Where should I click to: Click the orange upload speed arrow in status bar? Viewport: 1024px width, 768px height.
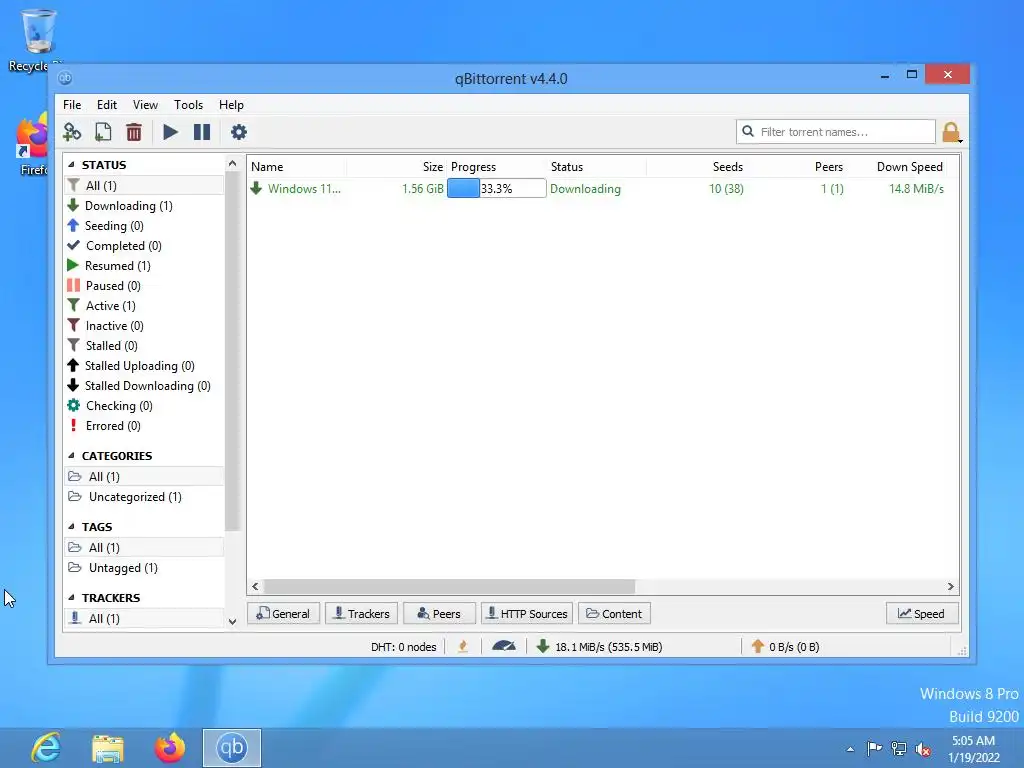tap(758, 647)
